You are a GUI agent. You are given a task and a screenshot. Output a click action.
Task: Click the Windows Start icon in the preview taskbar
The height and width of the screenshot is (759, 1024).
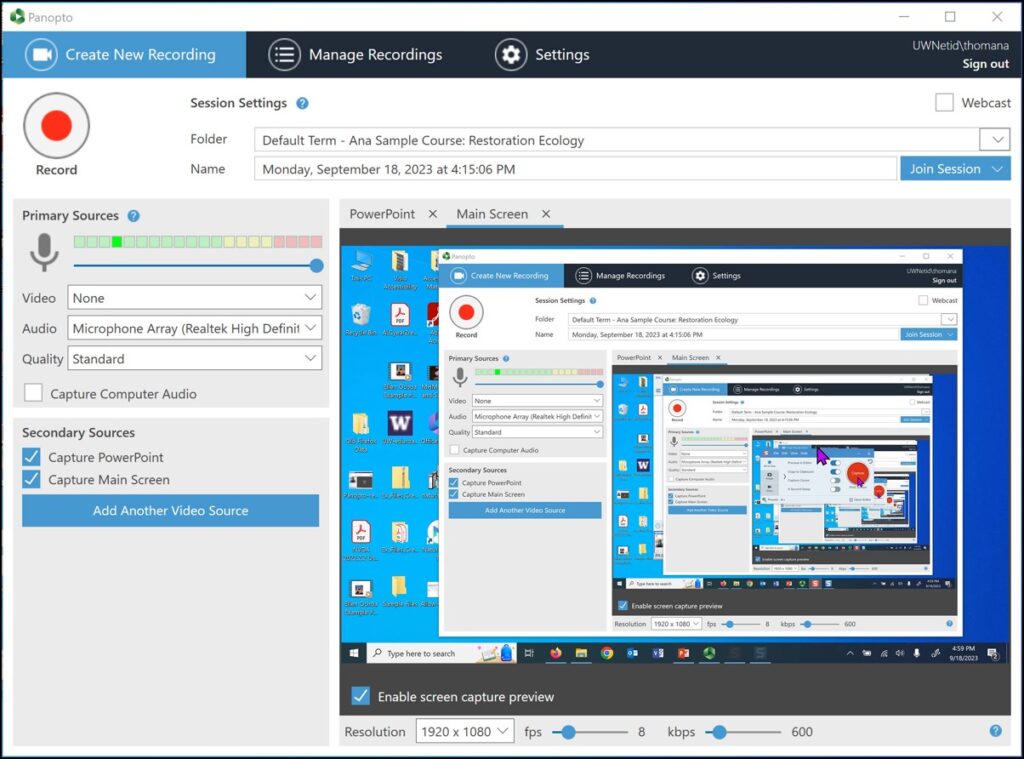pos(354,653)
